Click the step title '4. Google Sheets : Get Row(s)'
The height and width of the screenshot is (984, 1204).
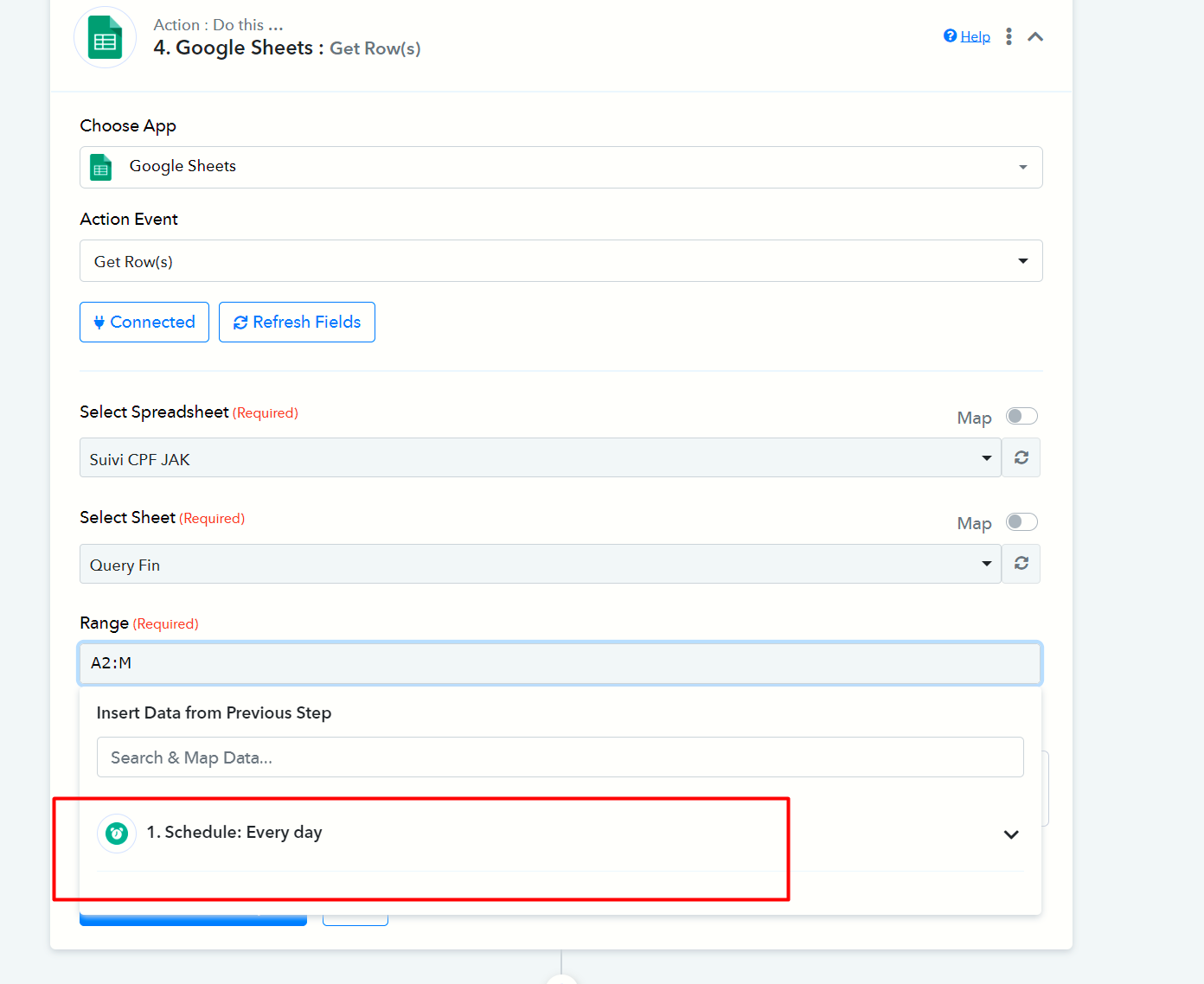tap(287, 48)
